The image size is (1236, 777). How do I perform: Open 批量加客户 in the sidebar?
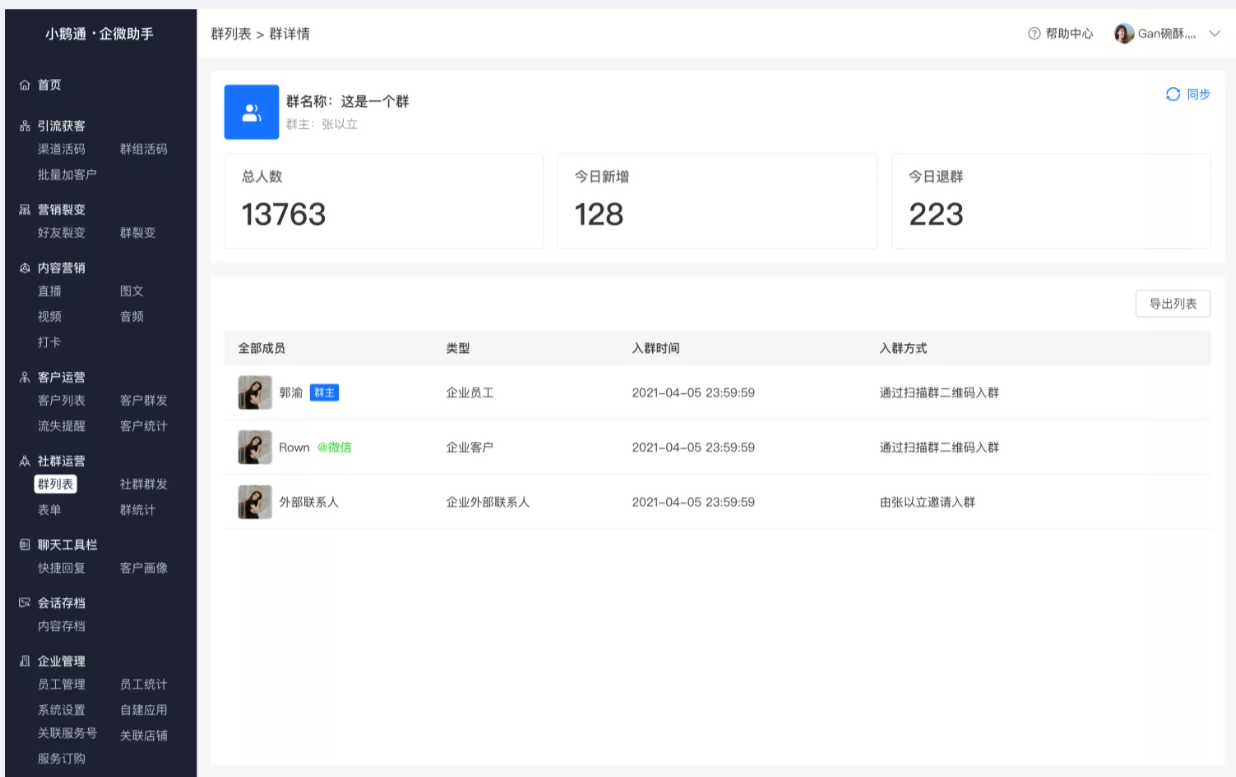(x=68, y=175)
